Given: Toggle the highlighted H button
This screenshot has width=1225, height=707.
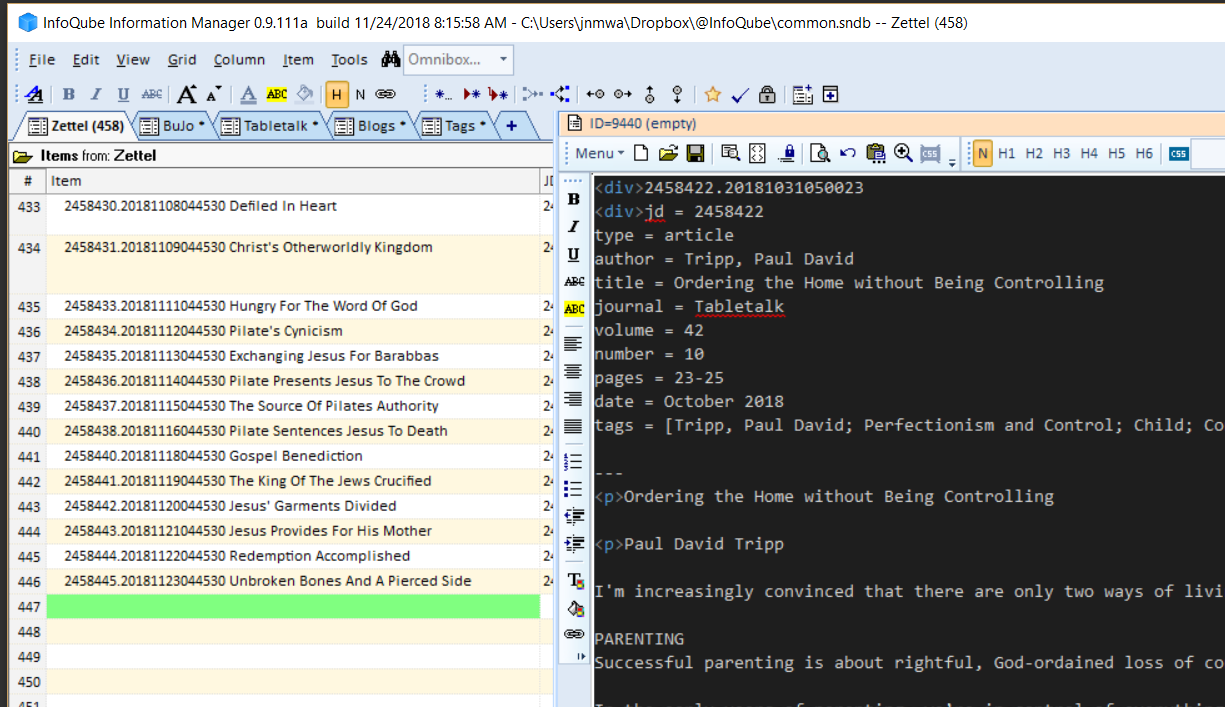Looking at the screenshot, I should [x=337, y=94].
